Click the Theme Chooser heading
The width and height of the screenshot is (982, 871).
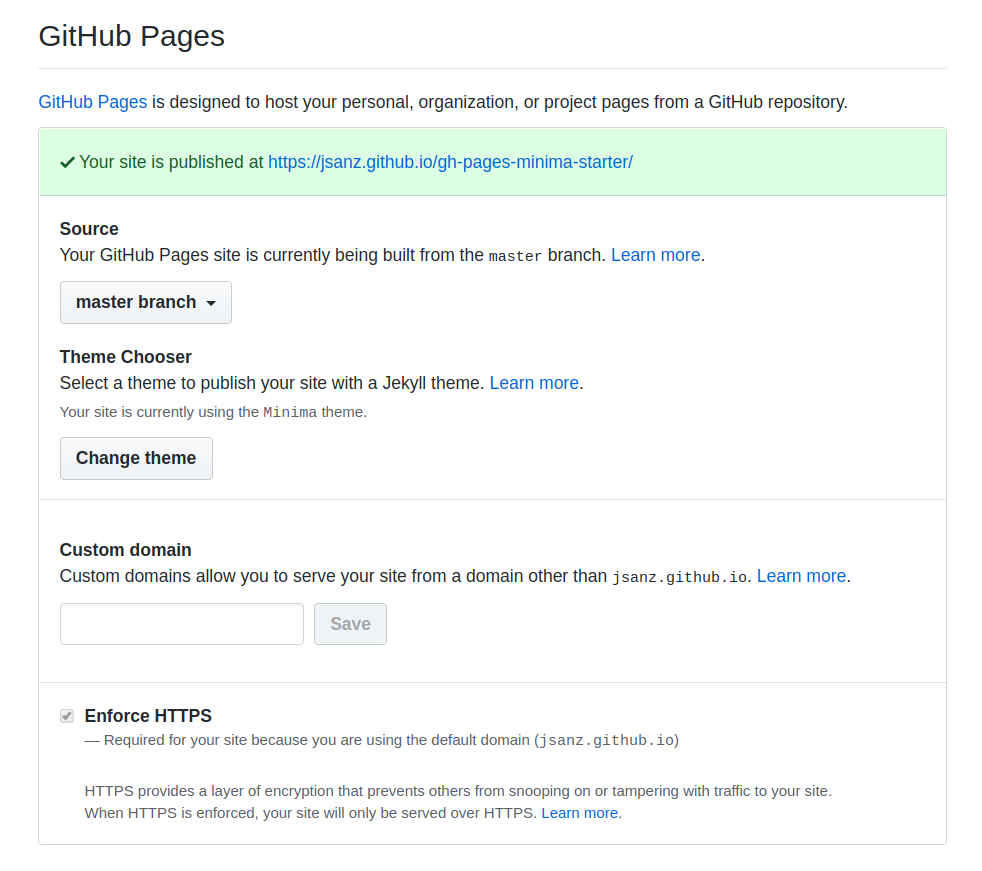pos(126,357)
